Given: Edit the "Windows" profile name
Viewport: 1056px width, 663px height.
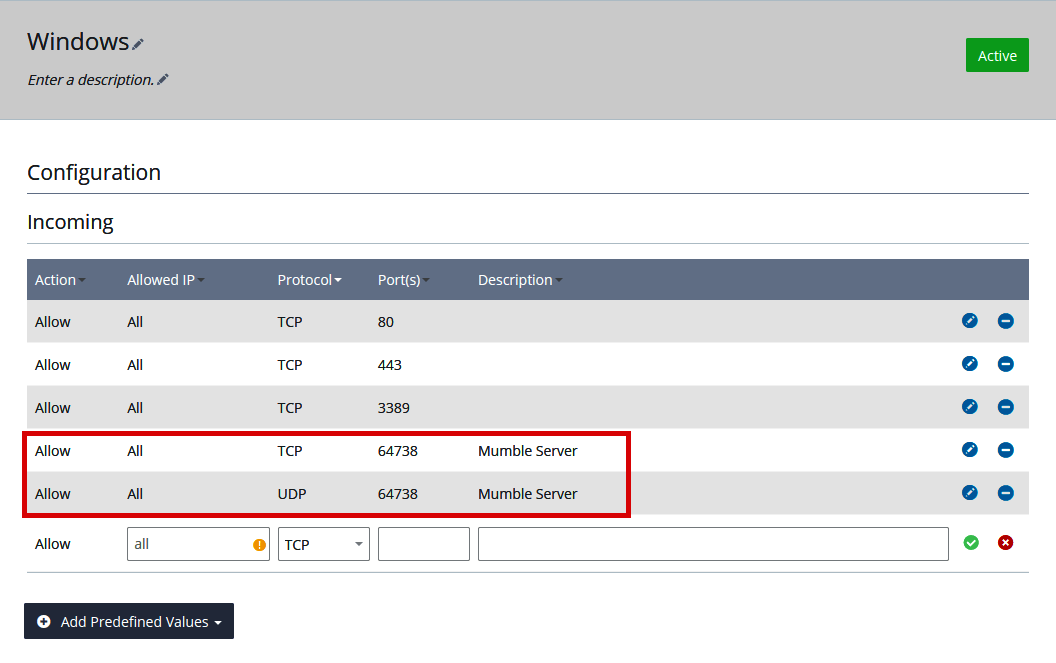Looking at the screenshot, I should point(136,42).
